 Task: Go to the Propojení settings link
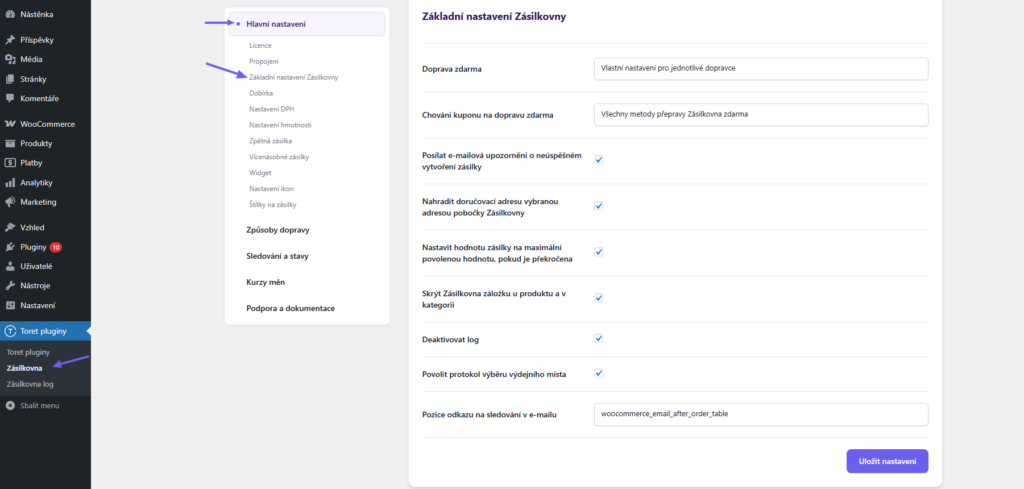pyautogui.click(x=264, y=61)
